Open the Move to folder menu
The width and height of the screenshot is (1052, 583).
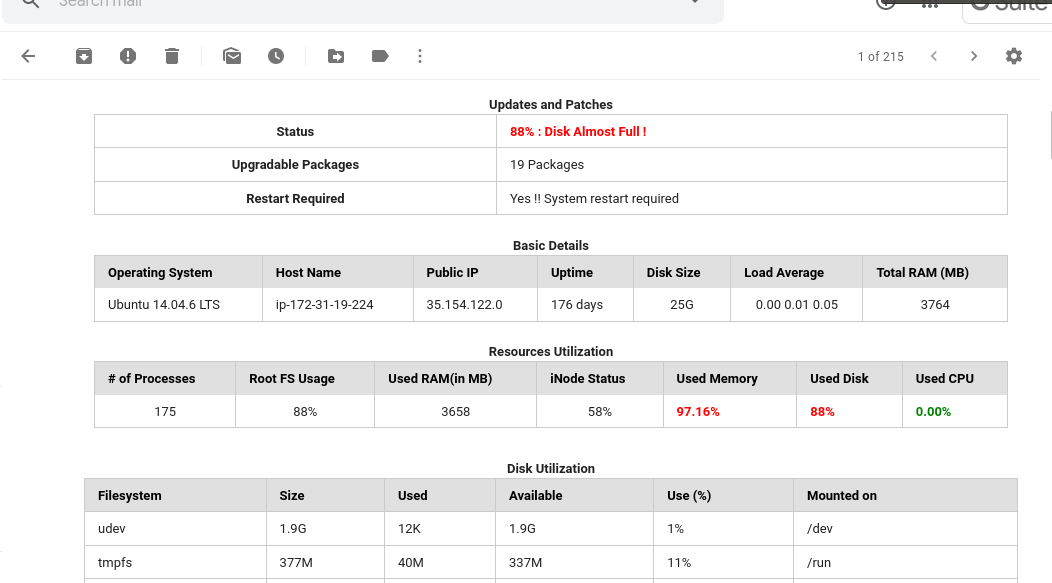[336, 56]
